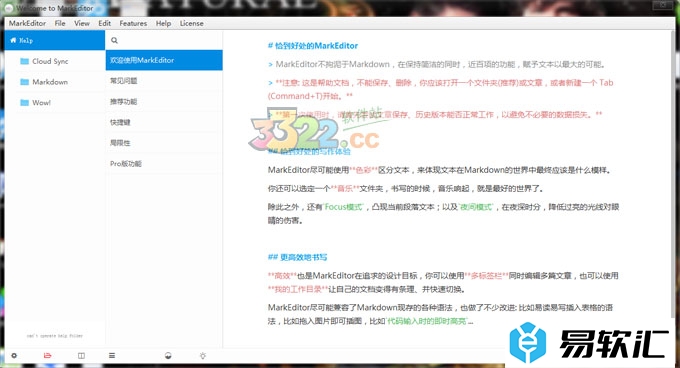Screen dimensions: 680x368
Task: Click the window close button
Action: 663,5
